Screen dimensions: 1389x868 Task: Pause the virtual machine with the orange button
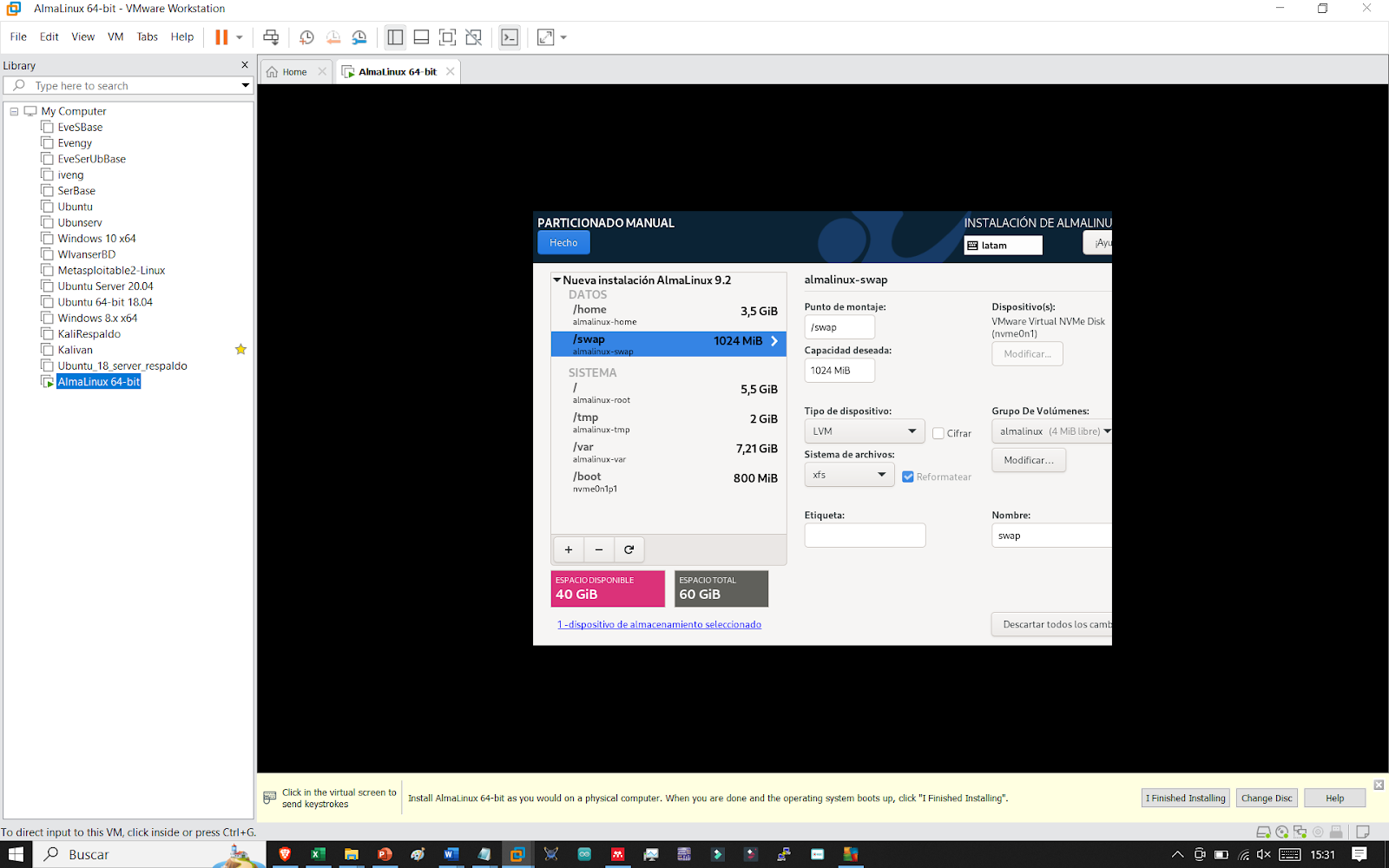pyautogui.click(x=221, y=37)
